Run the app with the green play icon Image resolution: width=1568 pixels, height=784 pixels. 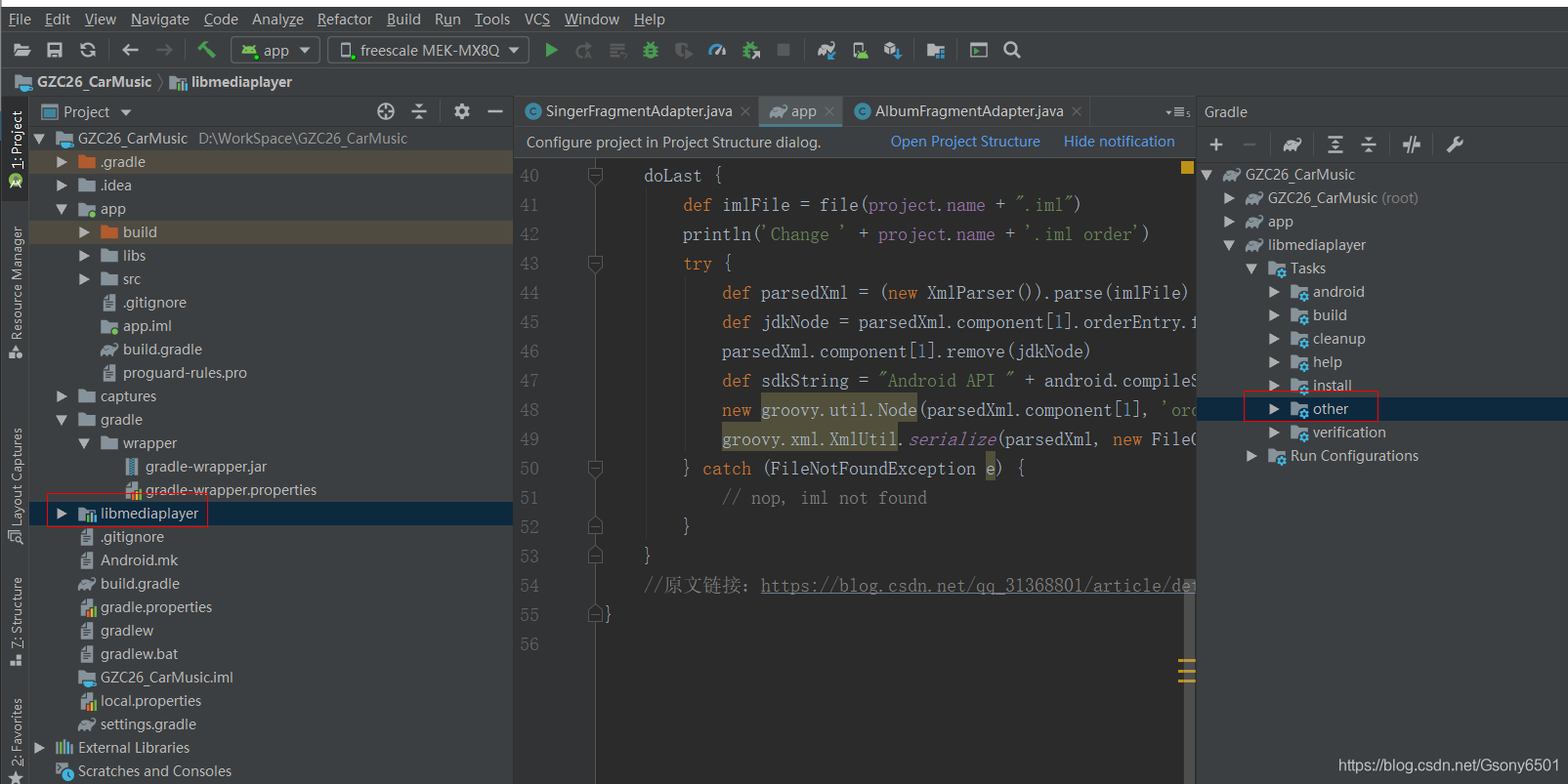[x=552, y=50]
